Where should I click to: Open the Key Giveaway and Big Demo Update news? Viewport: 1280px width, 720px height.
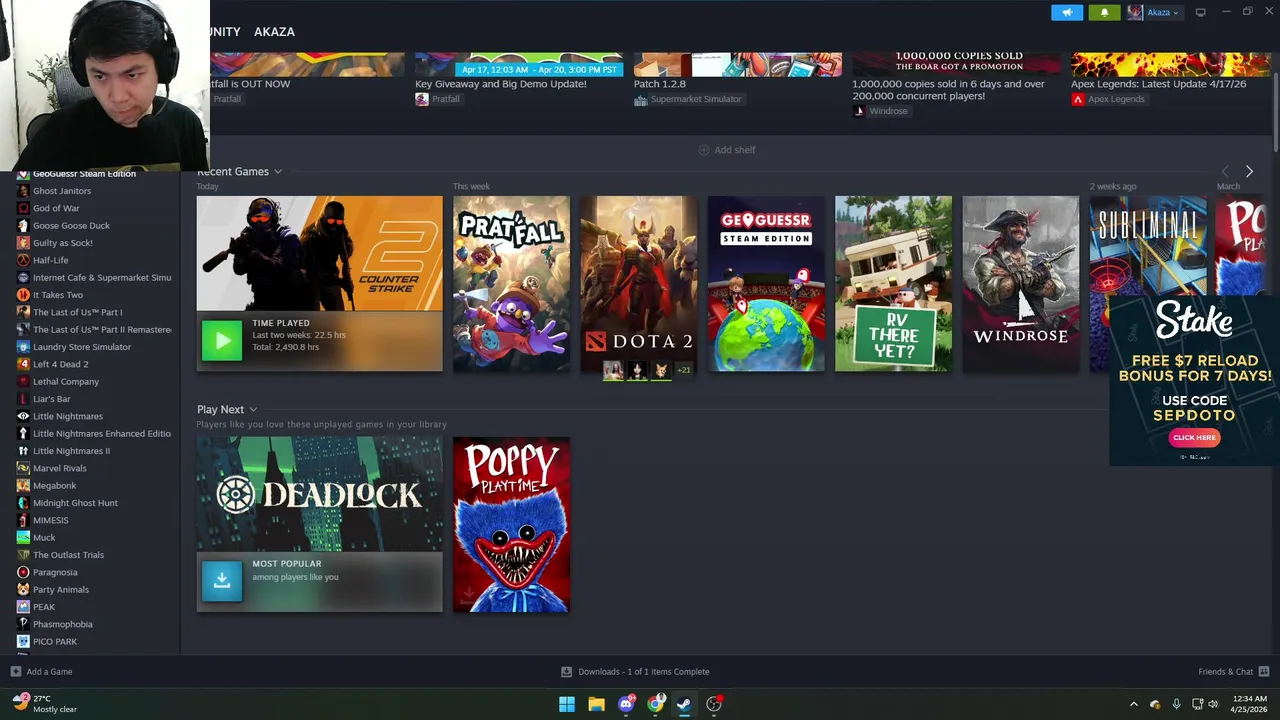pyautogui.click(x=501, y=84)
